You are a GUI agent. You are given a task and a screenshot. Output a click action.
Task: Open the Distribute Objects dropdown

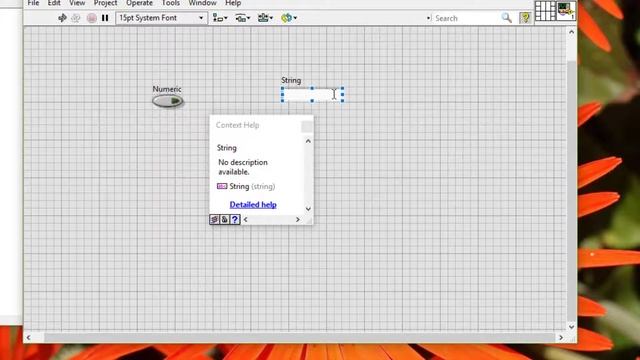242,18
